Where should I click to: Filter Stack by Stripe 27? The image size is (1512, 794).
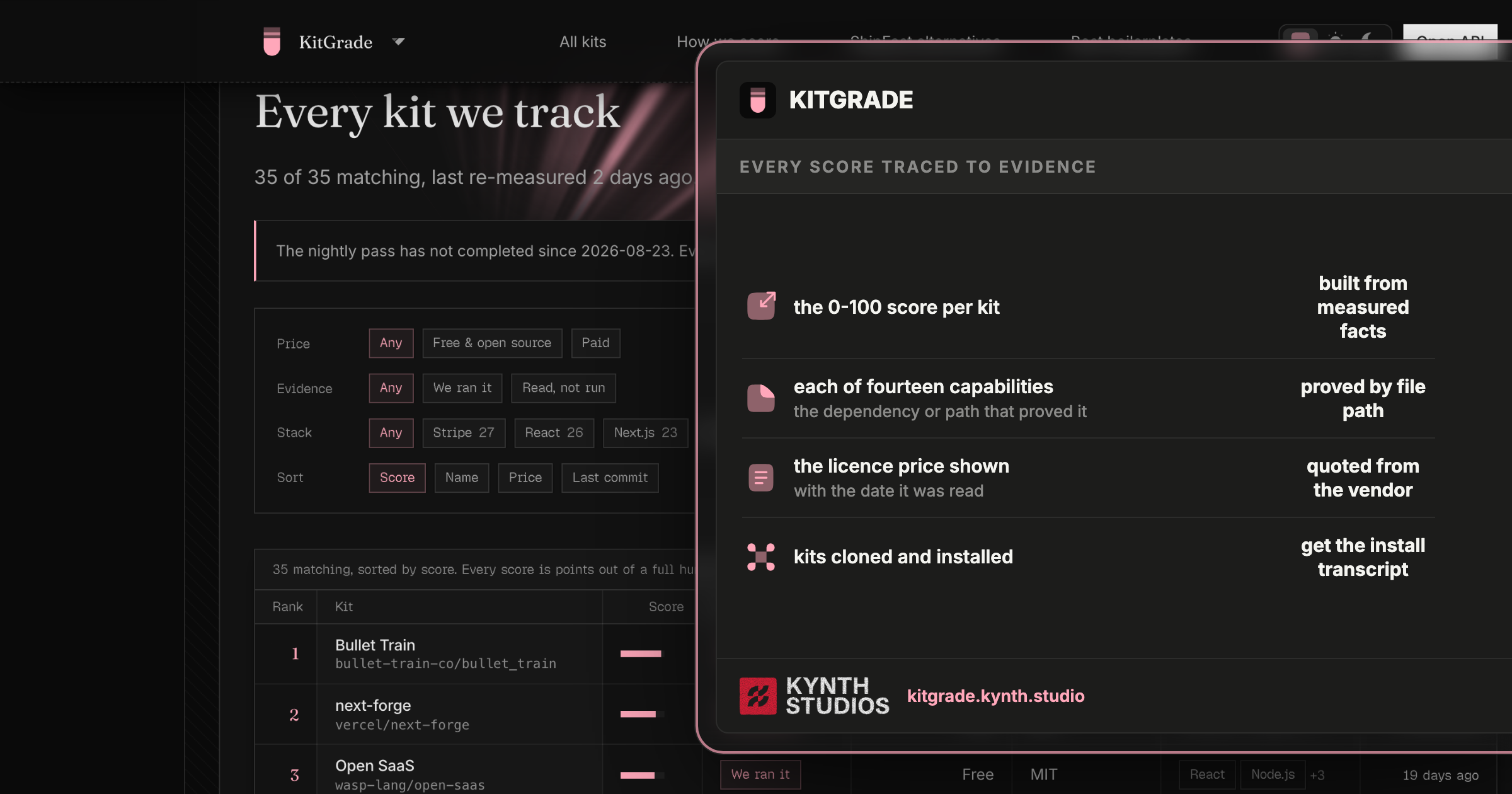coord(464,433)
